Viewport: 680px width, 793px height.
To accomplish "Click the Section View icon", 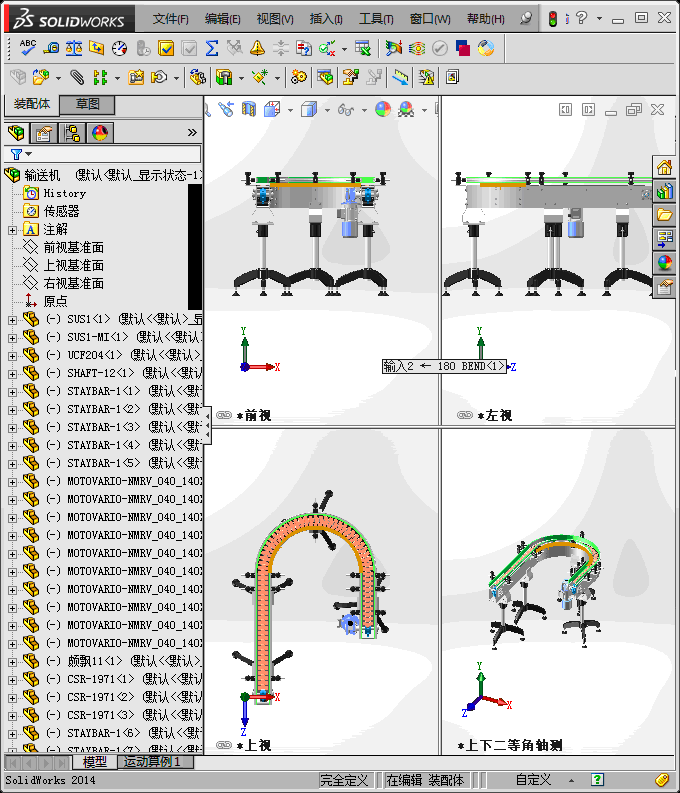I will (x=249, y=109).
